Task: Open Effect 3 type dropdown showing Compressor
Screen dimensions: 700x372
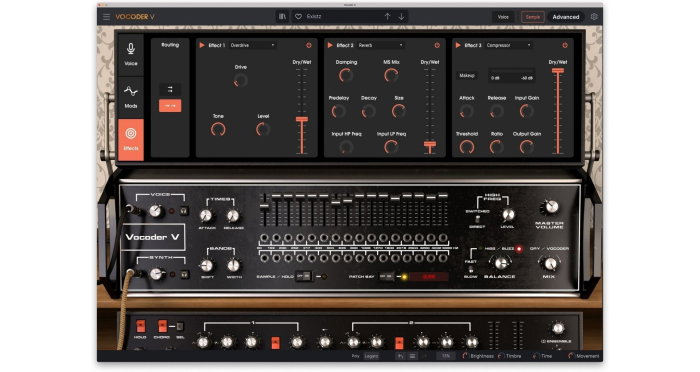Action: [509, 46]
